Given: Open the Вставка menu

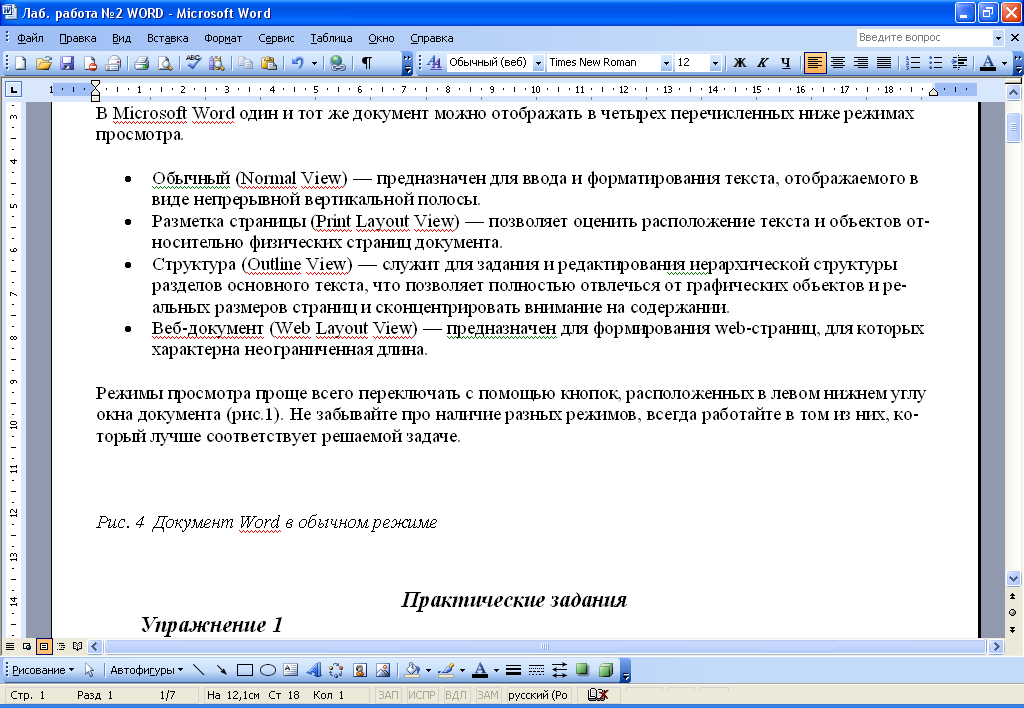Looking at the screenshot, I should pyautogui.click(x=168, y=38).
